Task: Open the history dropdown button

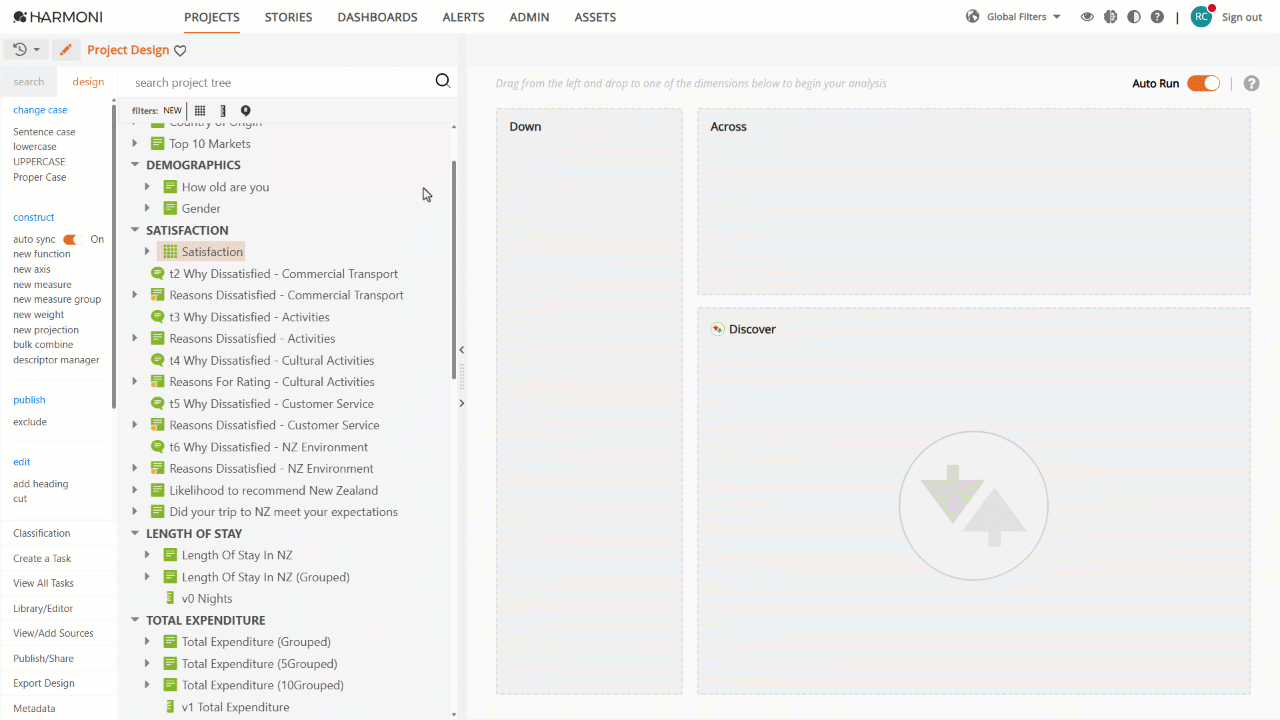Action: (27, 50)
